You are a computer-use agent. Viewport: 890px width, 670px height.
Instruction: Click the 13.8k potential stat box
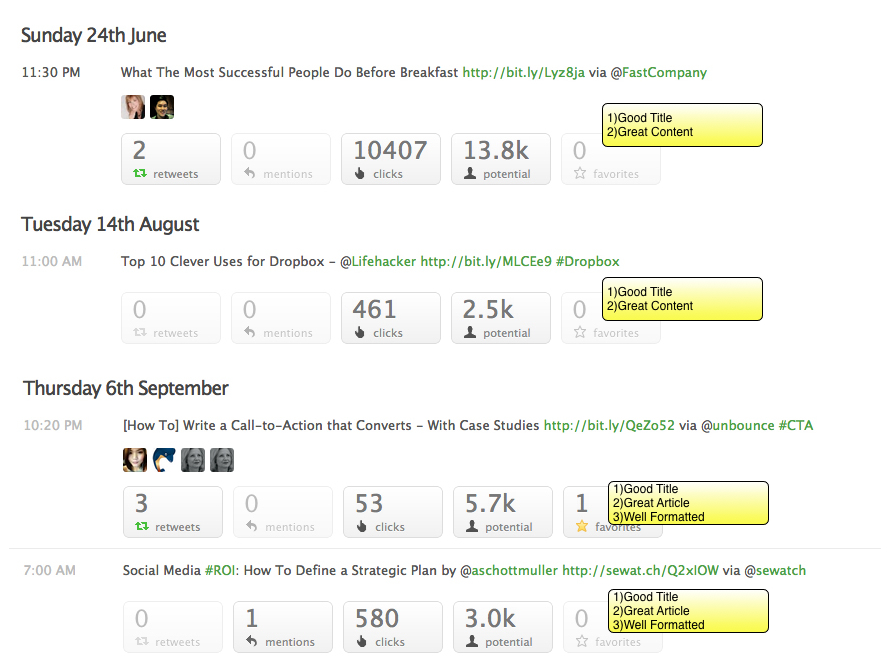(501, 159)
